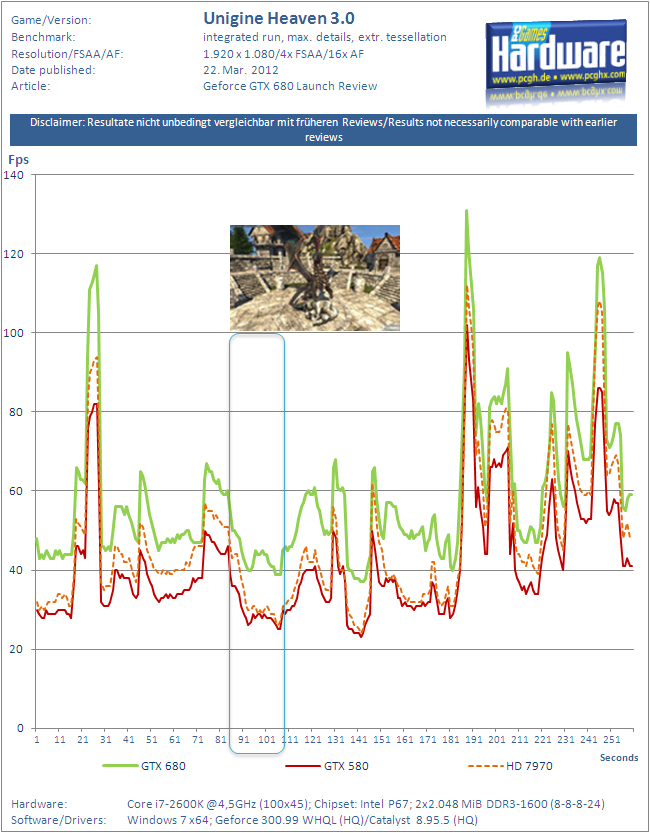Click the '80' y-axis label

pos(16,412)
